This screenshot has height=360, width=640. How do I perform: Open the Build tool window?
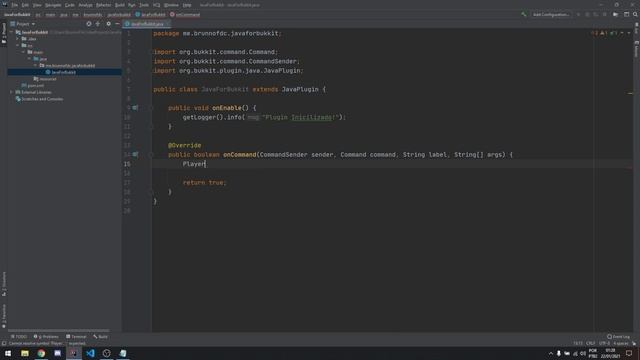click(100, 337)
